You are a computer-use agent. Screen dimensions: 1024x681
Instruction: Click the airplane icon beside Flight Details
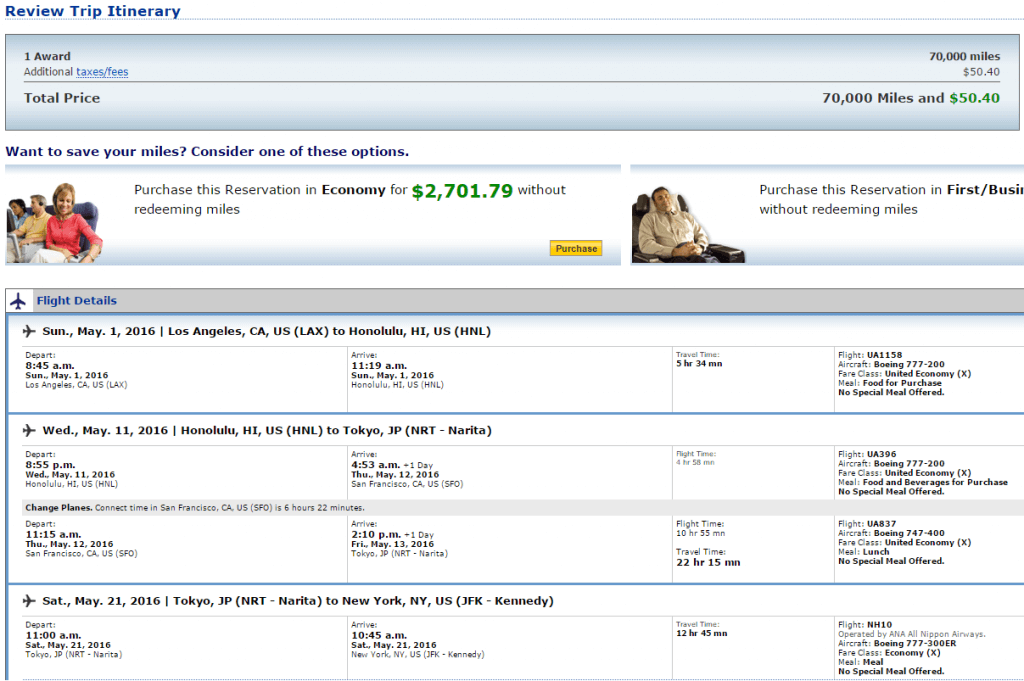(x=19, y=301)
